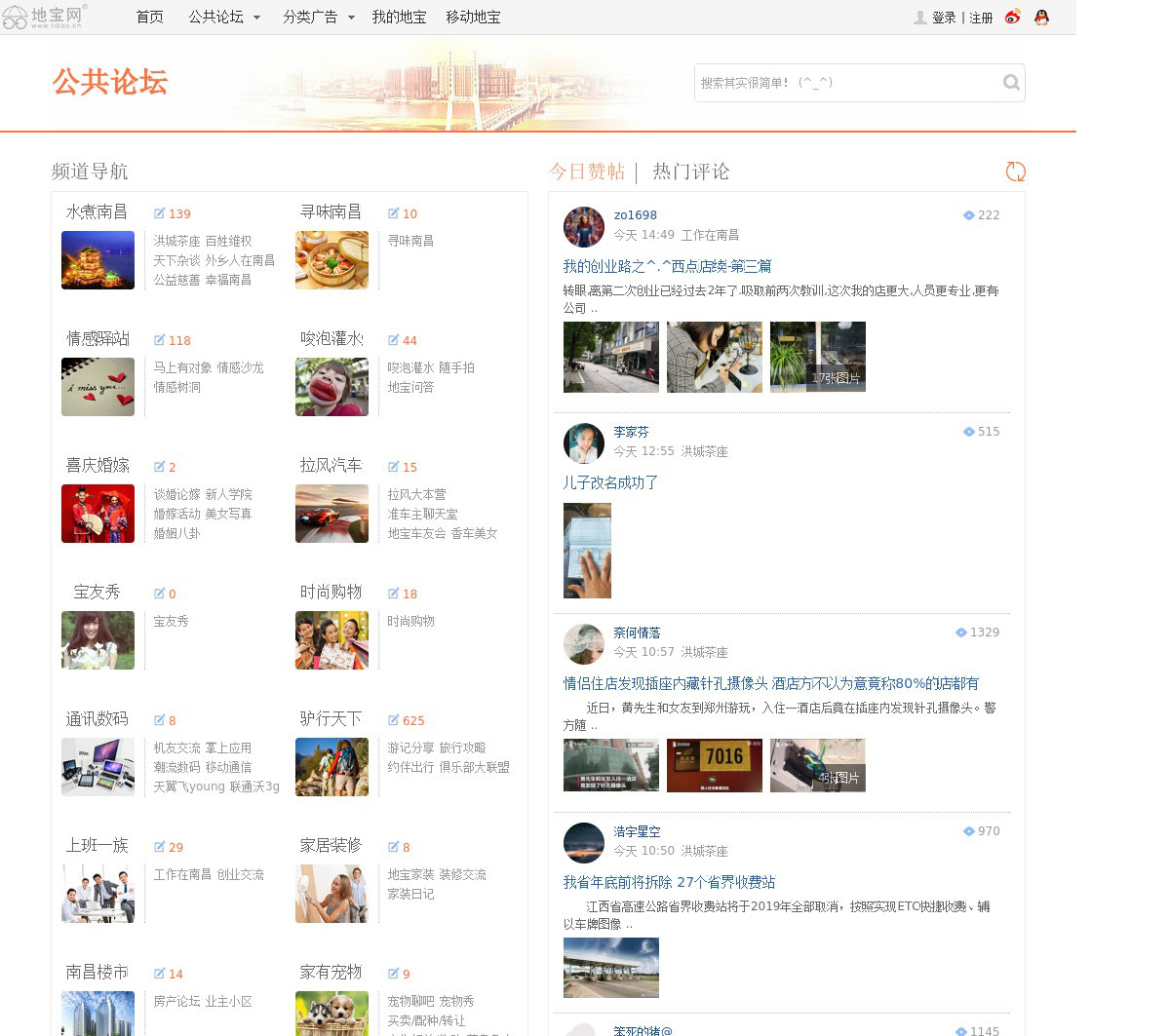This screenshot has width=1170, height=1036.
Task: Open 家居装修 channel thumbnail
Action: tap(331, 894)
